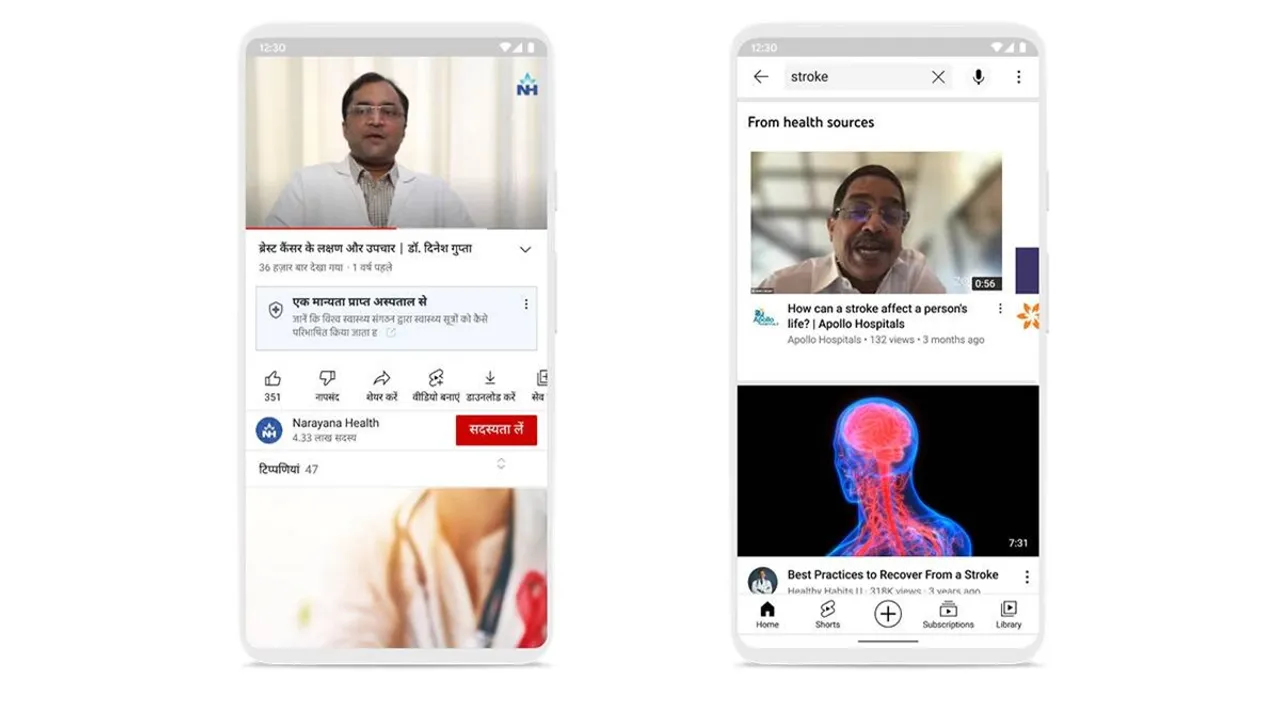Tap the download arrow icon
The height and width of the screenshot is (720, 1280).
coord(490,378)
